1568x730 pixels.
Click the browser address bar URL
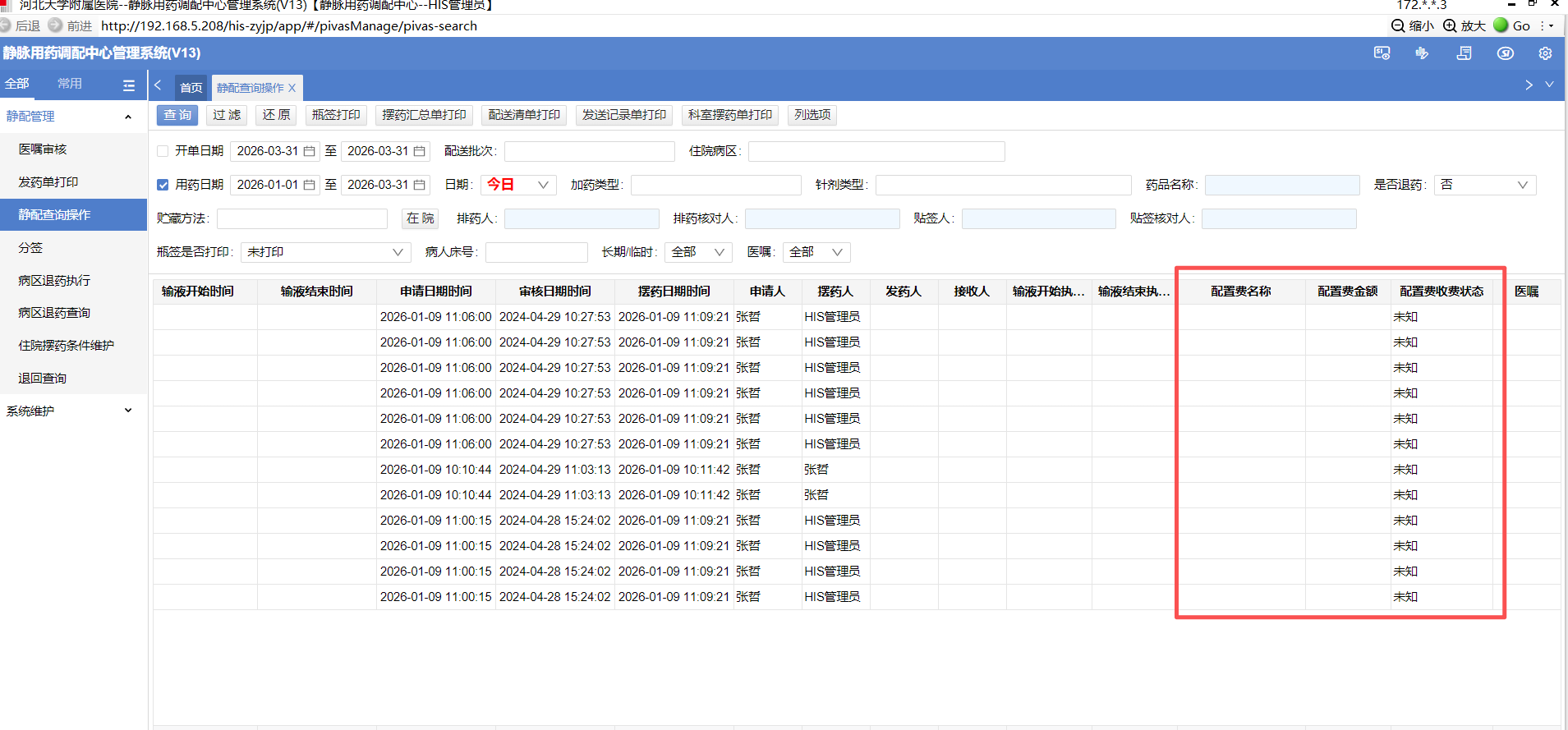point(289,25)
